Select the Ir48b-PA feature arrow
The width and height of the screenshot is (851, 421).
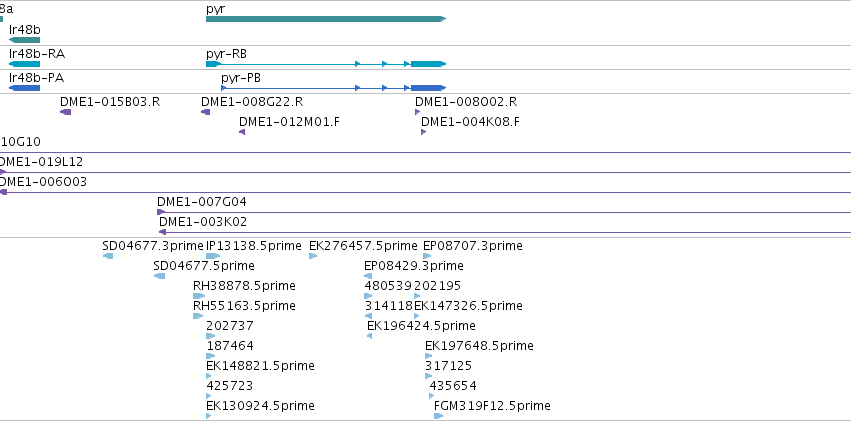pos(24,88)
